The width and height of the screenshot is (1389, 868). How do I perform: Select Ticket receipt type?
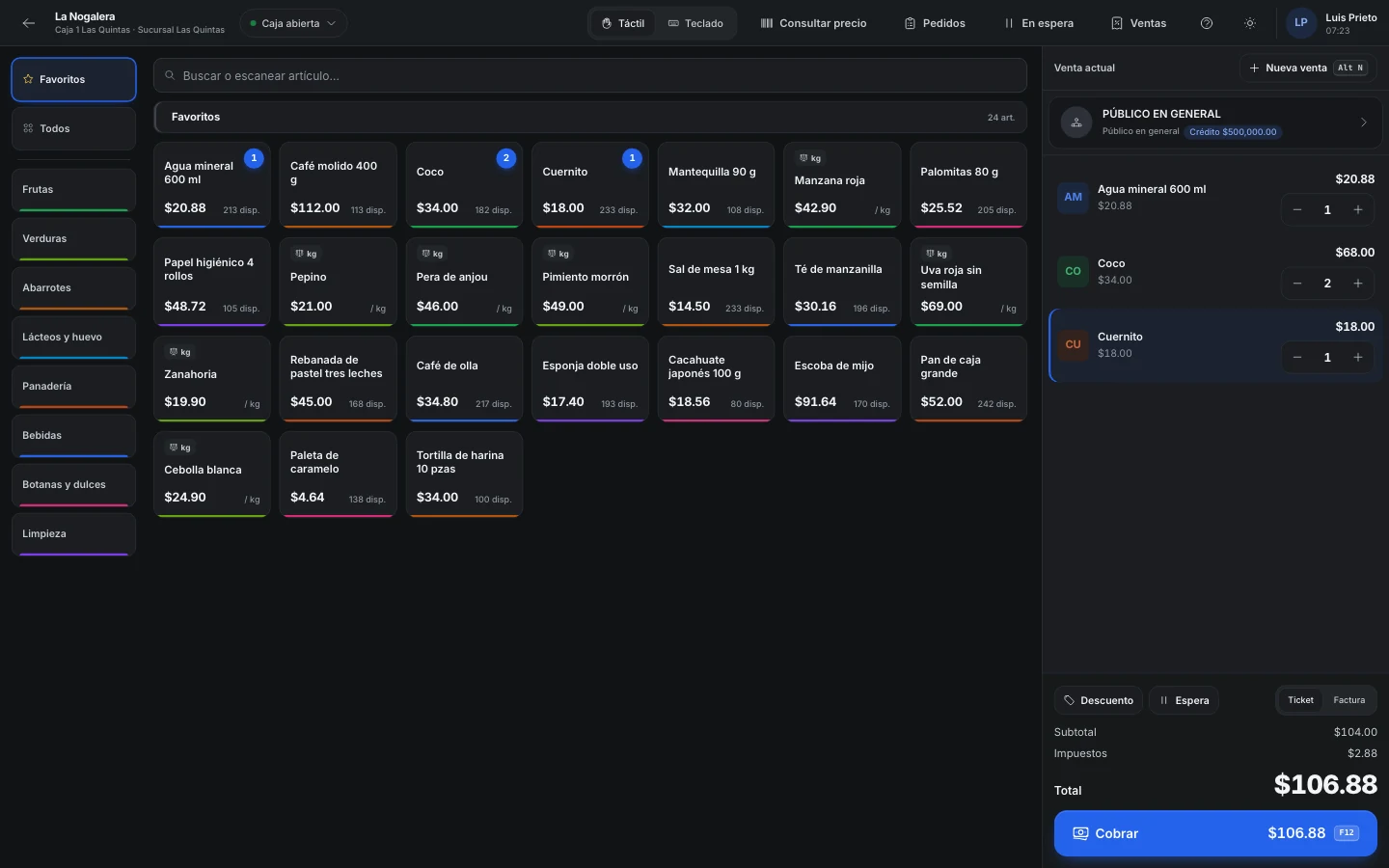1300,700
